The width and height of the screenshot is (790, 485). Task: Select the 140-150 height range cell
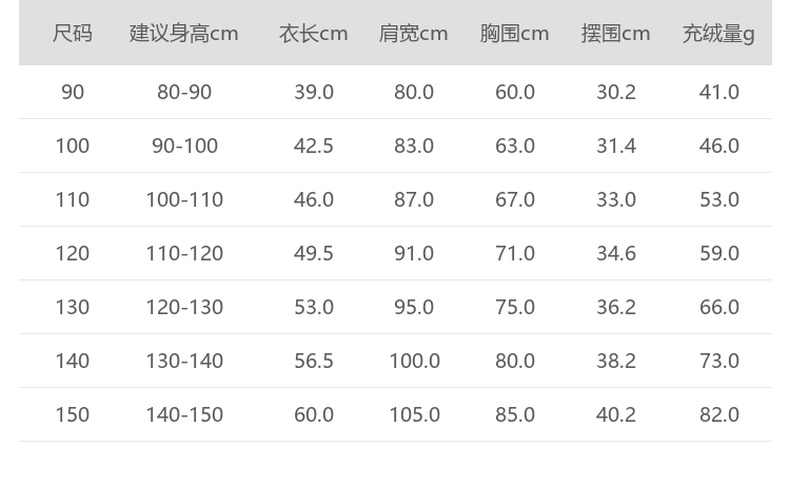184,414
